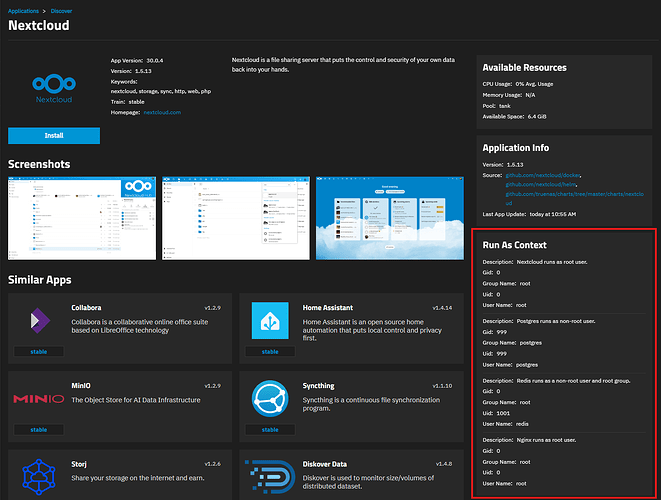Screen dimensions: 661x500
Task: Open the nextcloud.com homepage link
Action: click(x=162, y=113)
